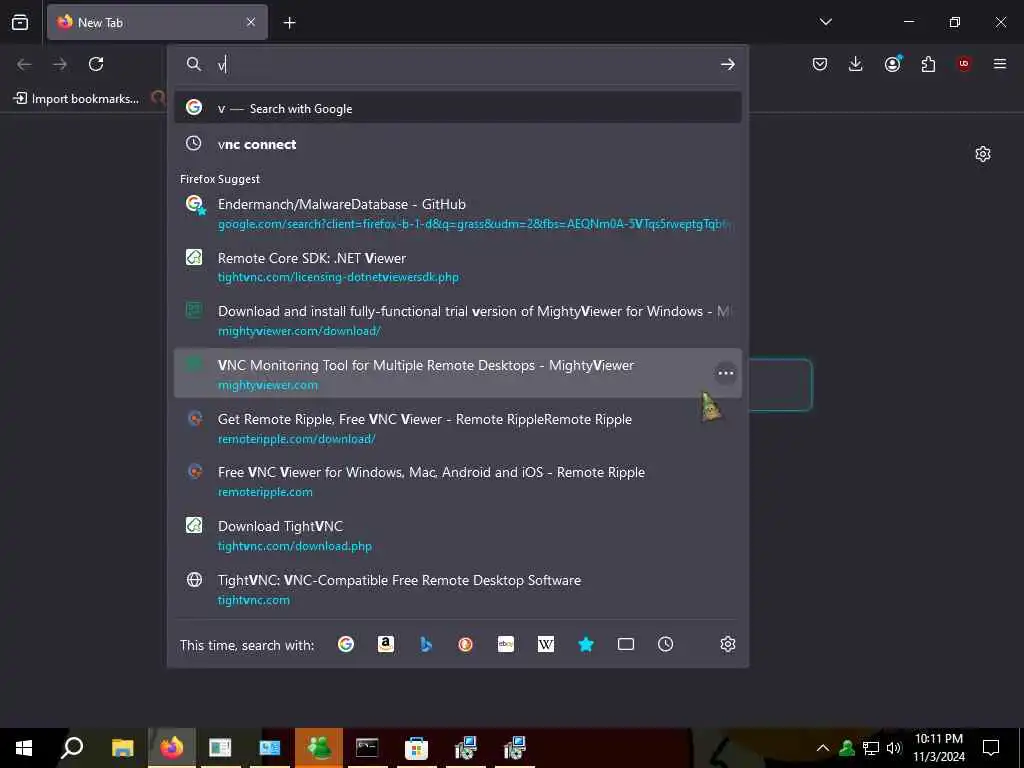Open the volume control in system tray

click(894, 748)
